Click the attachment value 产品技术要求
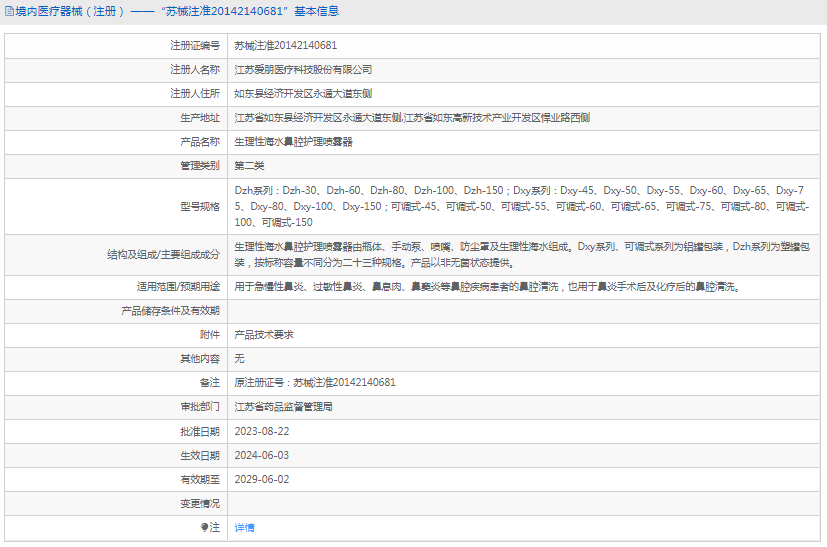 point(264,334)
